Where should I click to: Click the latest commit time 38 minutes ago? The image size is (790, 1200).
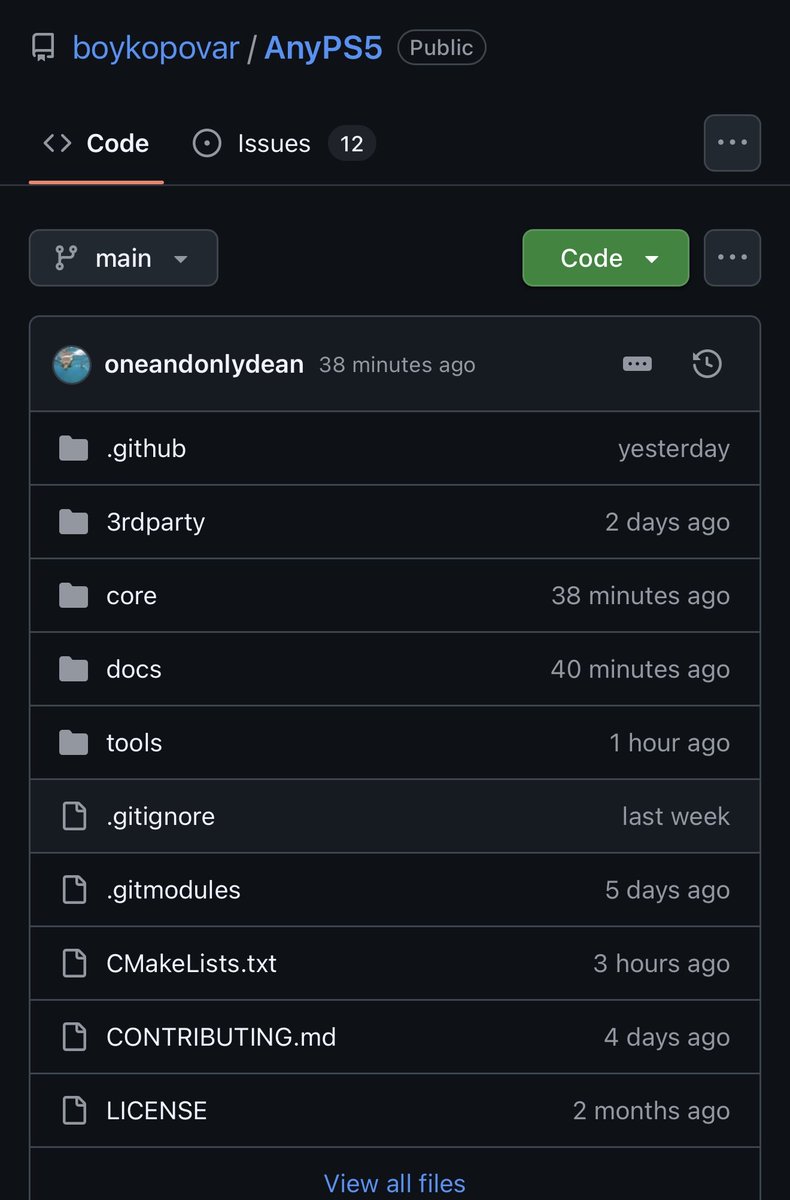[x=397, y=365]
